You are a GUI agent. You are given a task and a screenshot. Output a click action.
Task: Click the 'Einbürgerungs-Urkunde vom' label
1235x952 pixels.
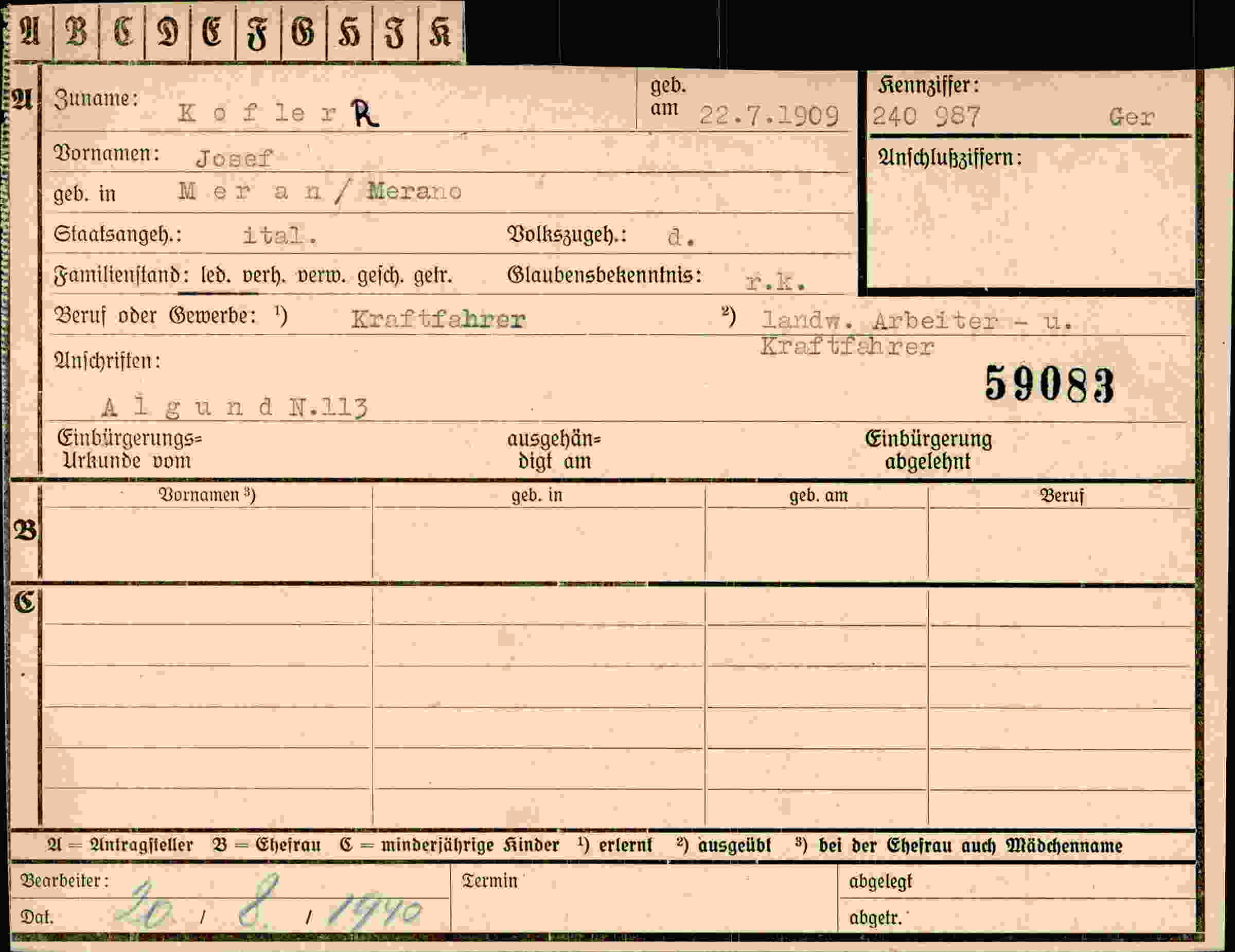pos(130,450)
